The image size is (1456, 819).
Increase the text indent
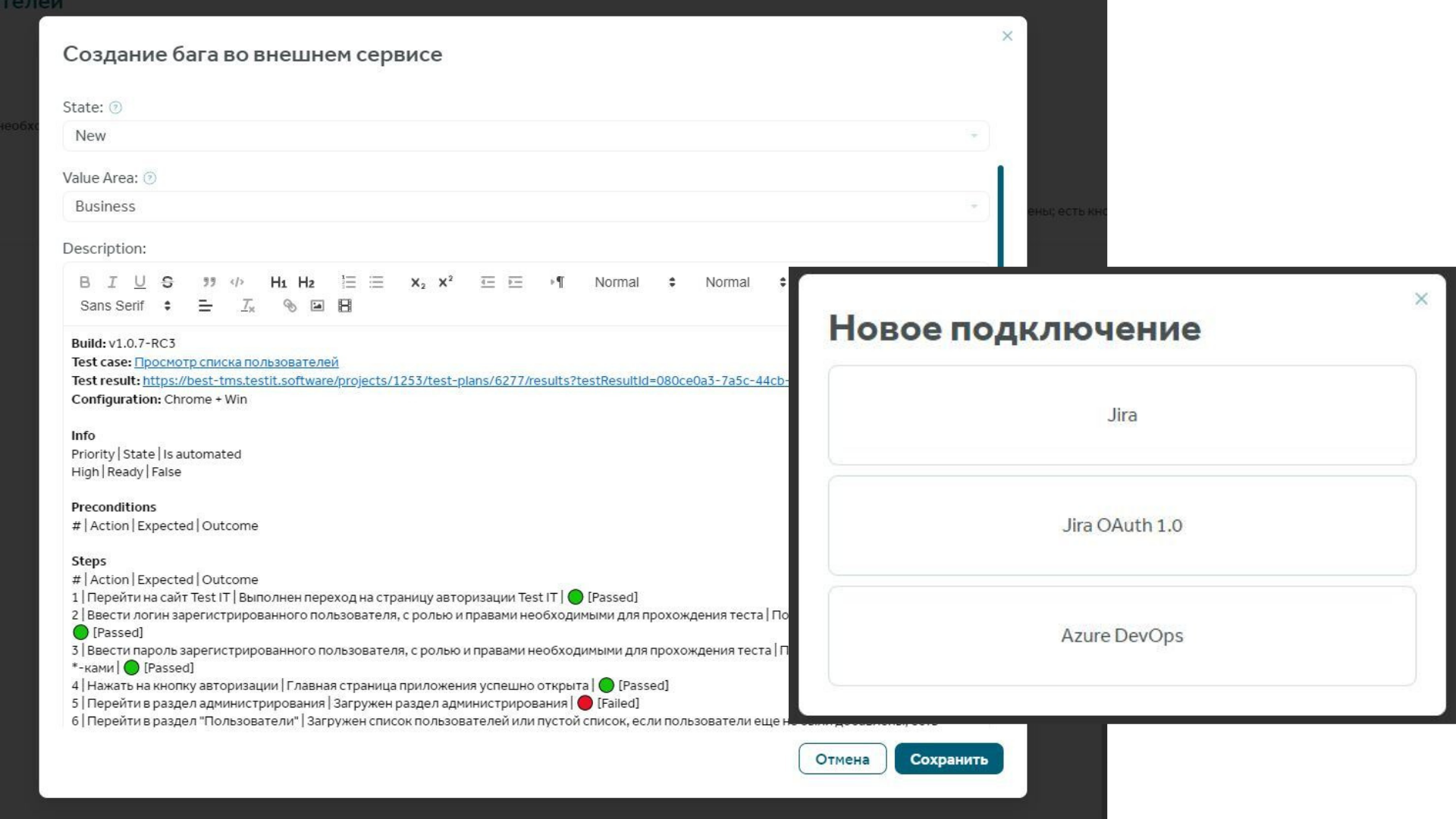pos(516,282)
